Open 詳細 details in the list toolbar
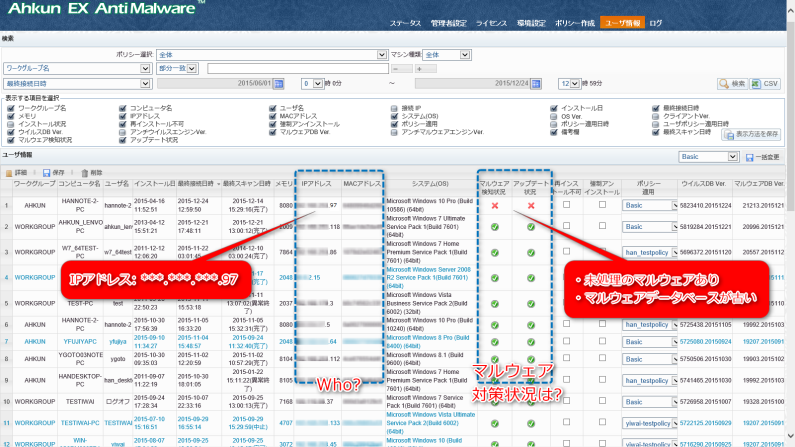Viewport: 795px width, 447px height. point(16,173)
